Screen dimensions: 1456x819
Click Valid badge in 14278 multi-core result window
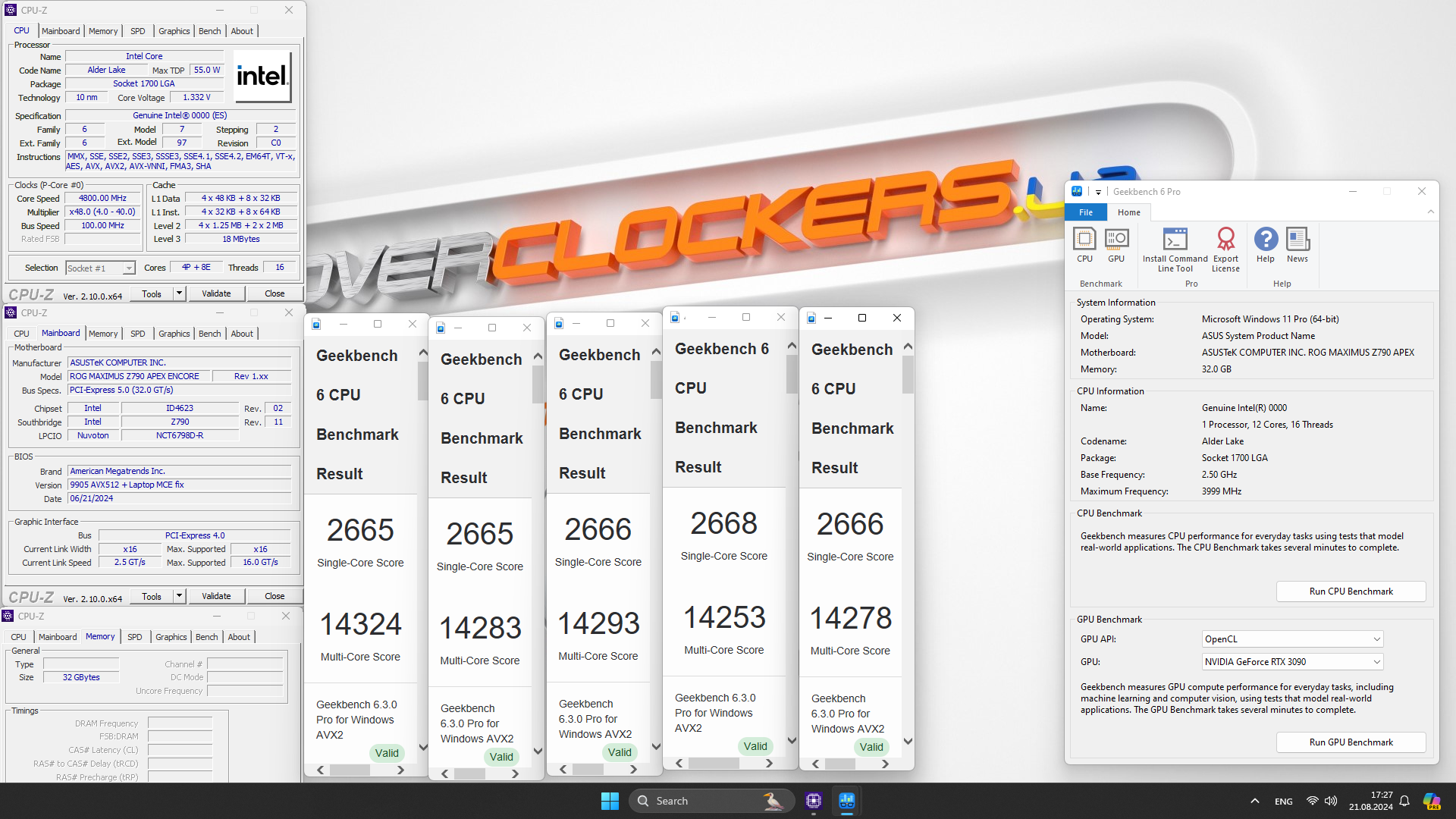(x=871, y=747)
